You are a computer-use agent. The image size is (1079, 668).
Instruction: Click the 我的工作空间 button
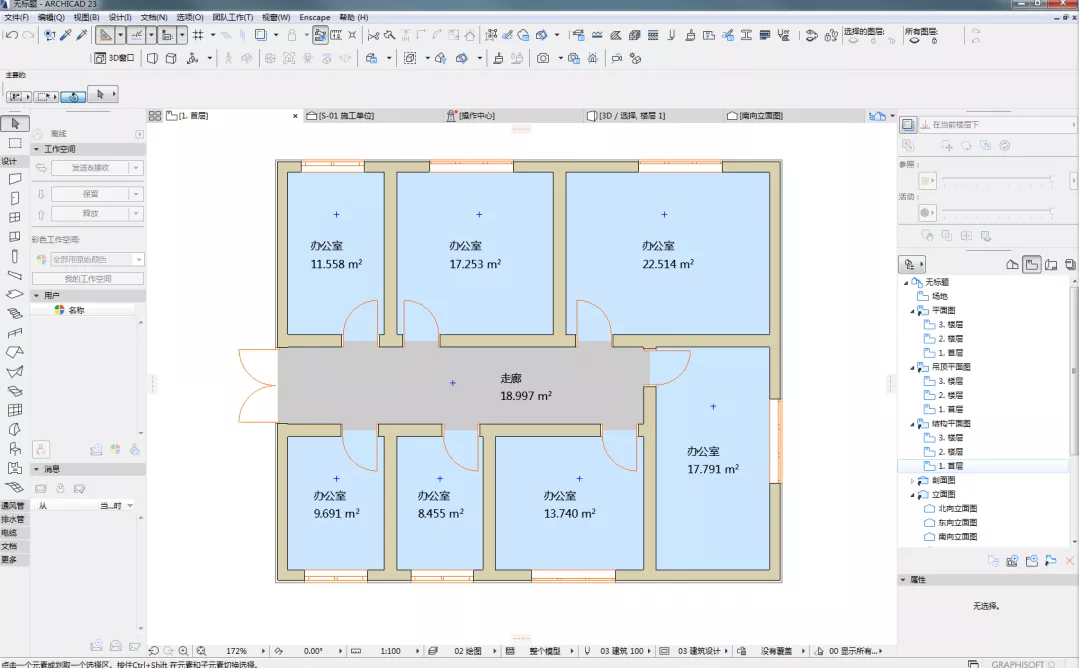88,279
